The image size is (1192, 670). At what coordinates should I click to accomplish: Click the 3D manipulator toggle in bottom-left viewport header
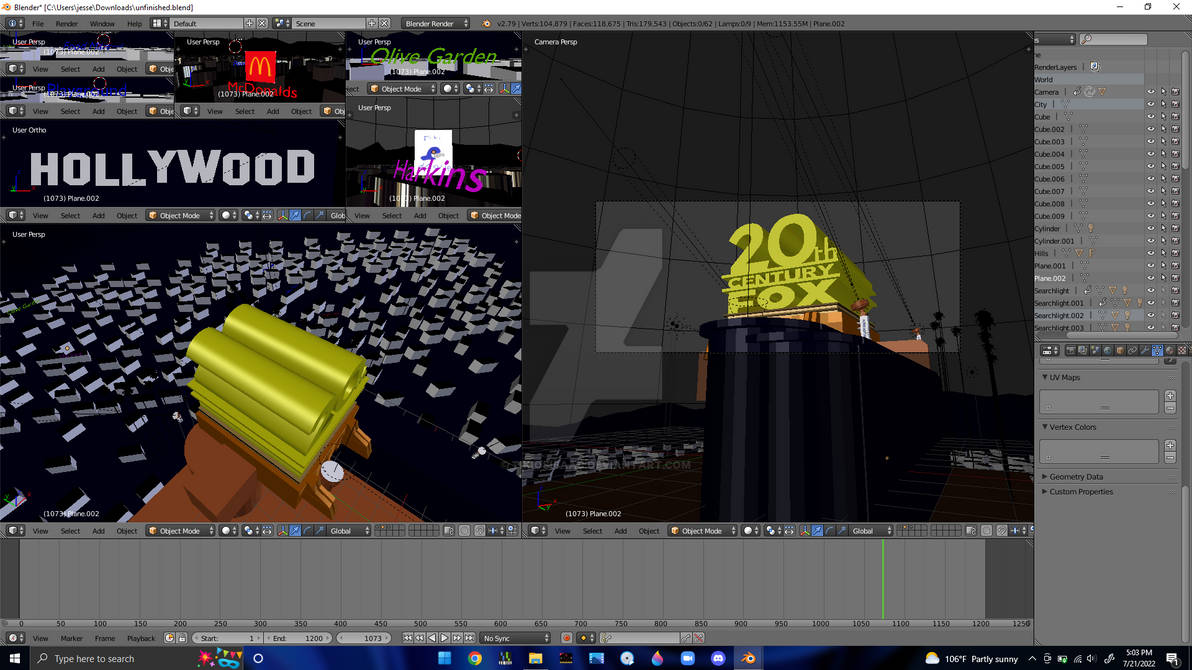click(x=283, y=531)
